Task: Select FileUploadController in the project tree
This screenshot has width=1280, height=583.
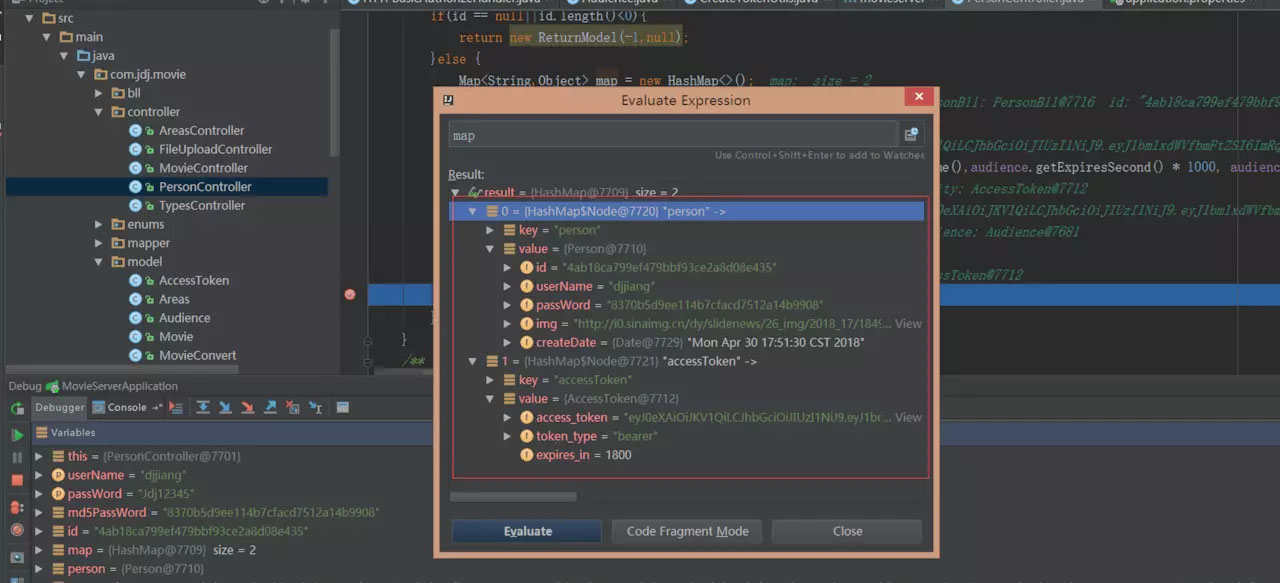Action: coord(215,149)
